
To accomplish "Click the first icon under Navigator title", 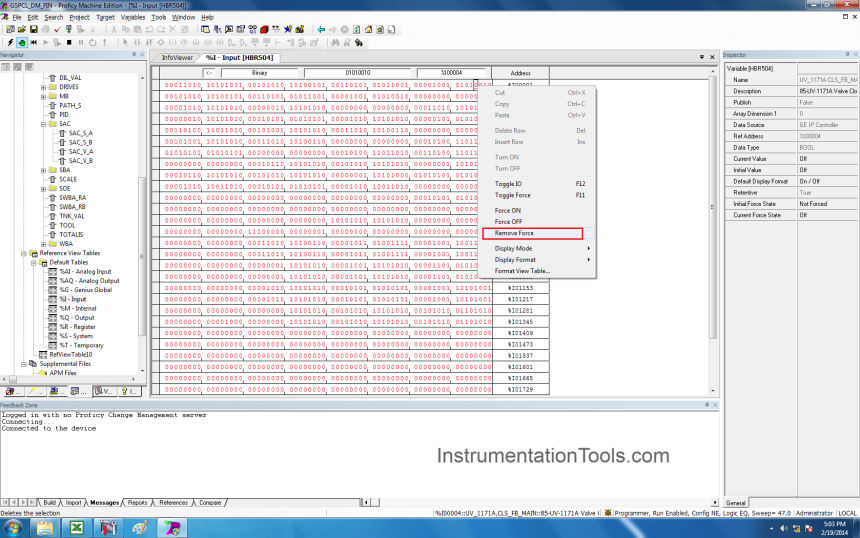I will pyautogui.click(x=5, y=67).
